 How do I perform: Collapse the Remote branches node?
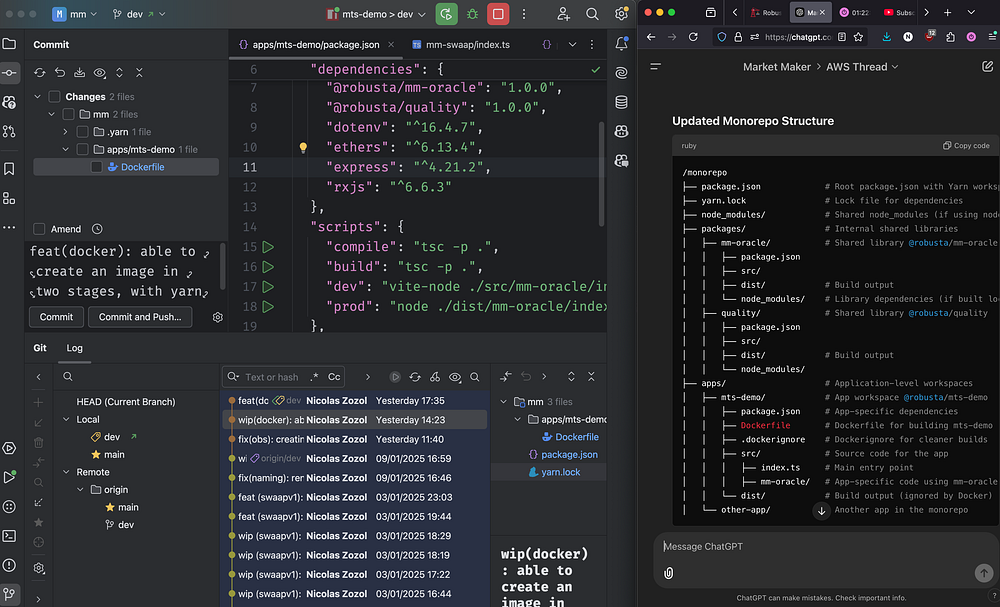click(x=66, y=472)
